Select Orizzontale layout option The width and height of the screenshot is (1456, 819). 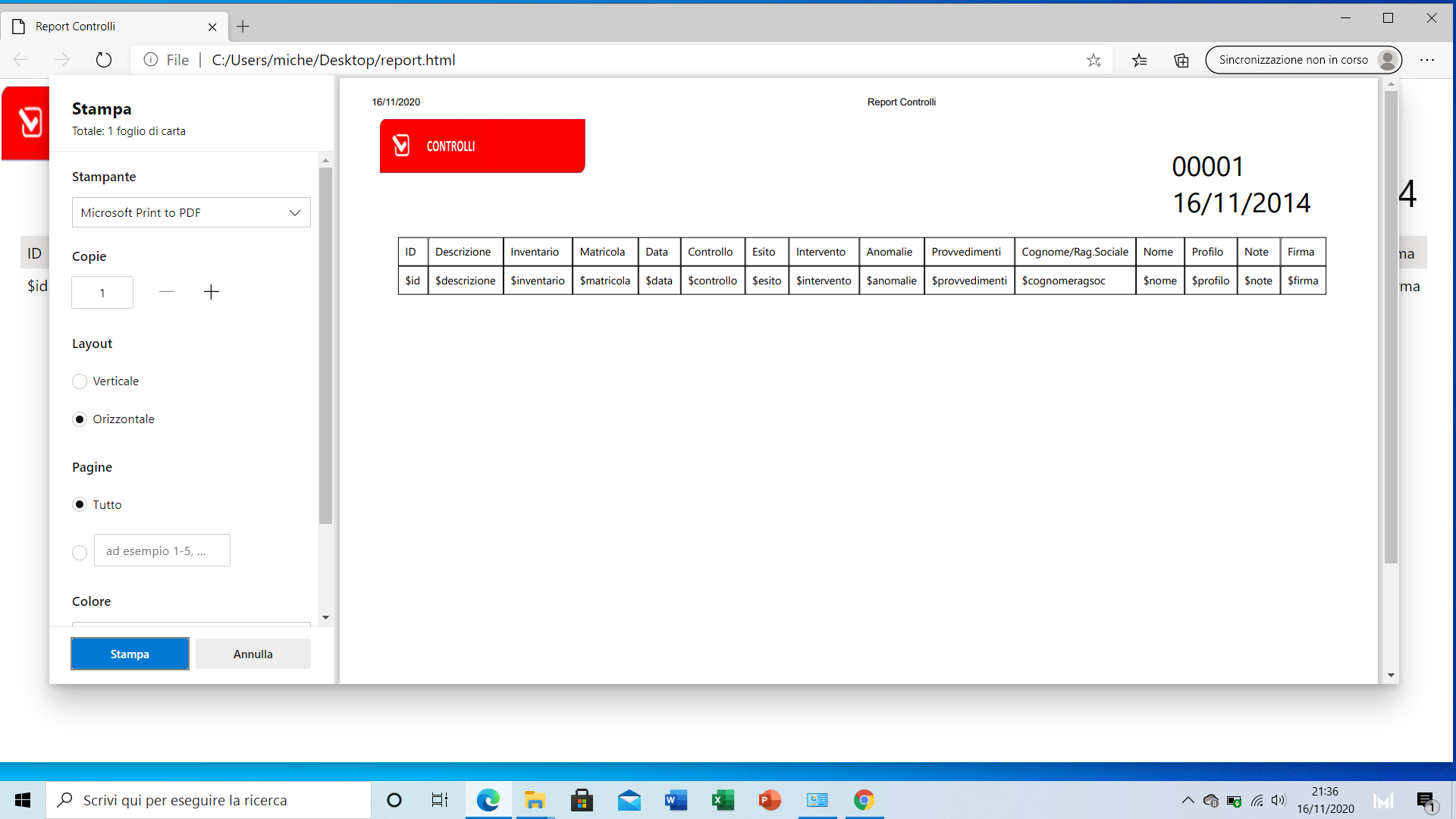point(80,419)
